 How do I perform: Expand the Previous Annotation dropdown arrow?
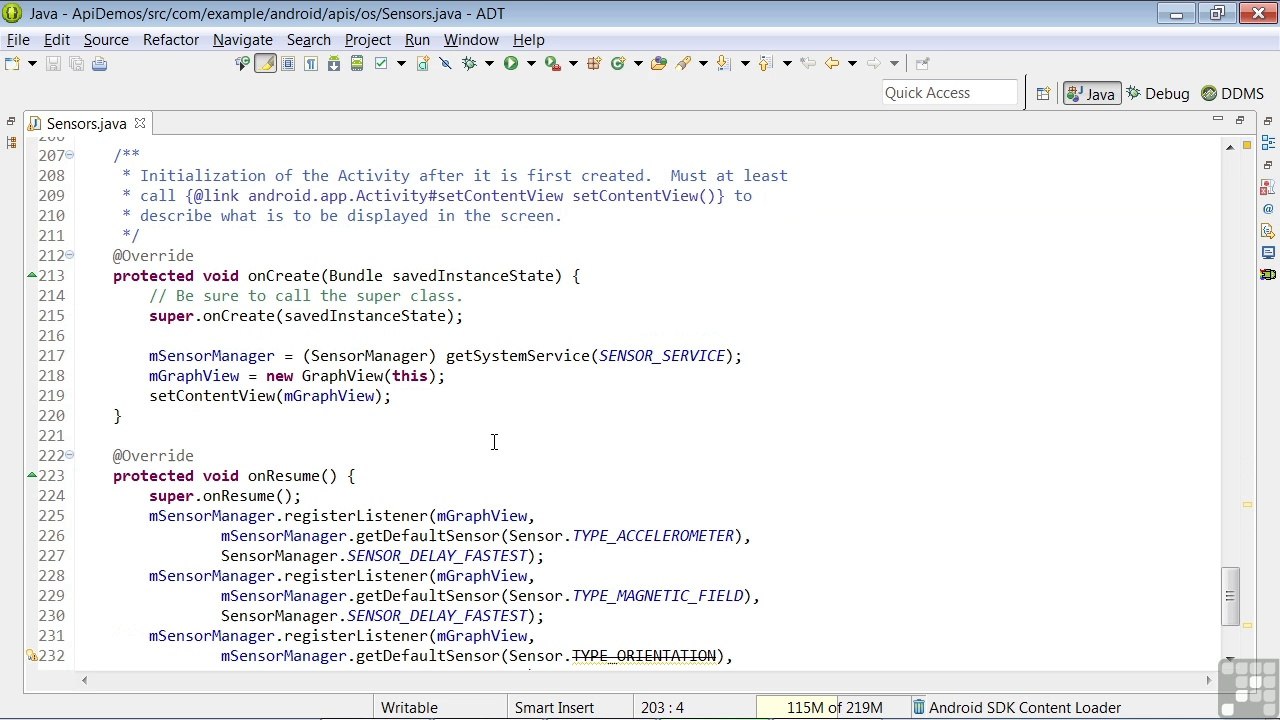(x=787, y=63)
